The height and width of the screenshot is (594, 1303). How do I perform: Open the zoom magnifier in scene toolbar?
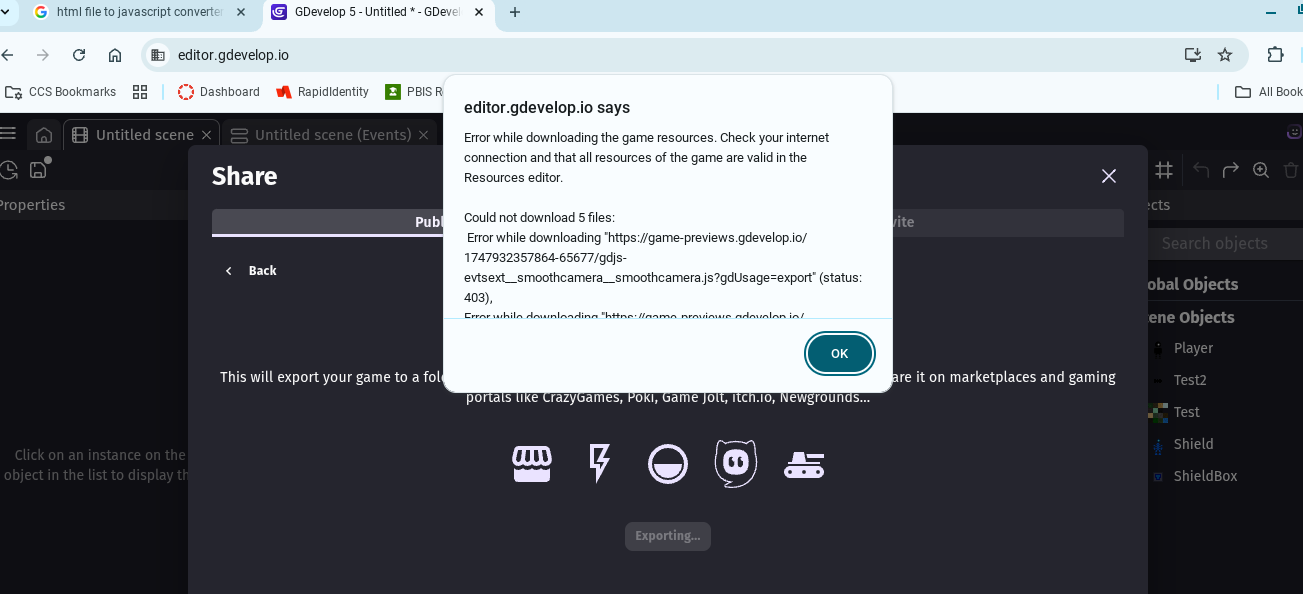click(1261, 171)
